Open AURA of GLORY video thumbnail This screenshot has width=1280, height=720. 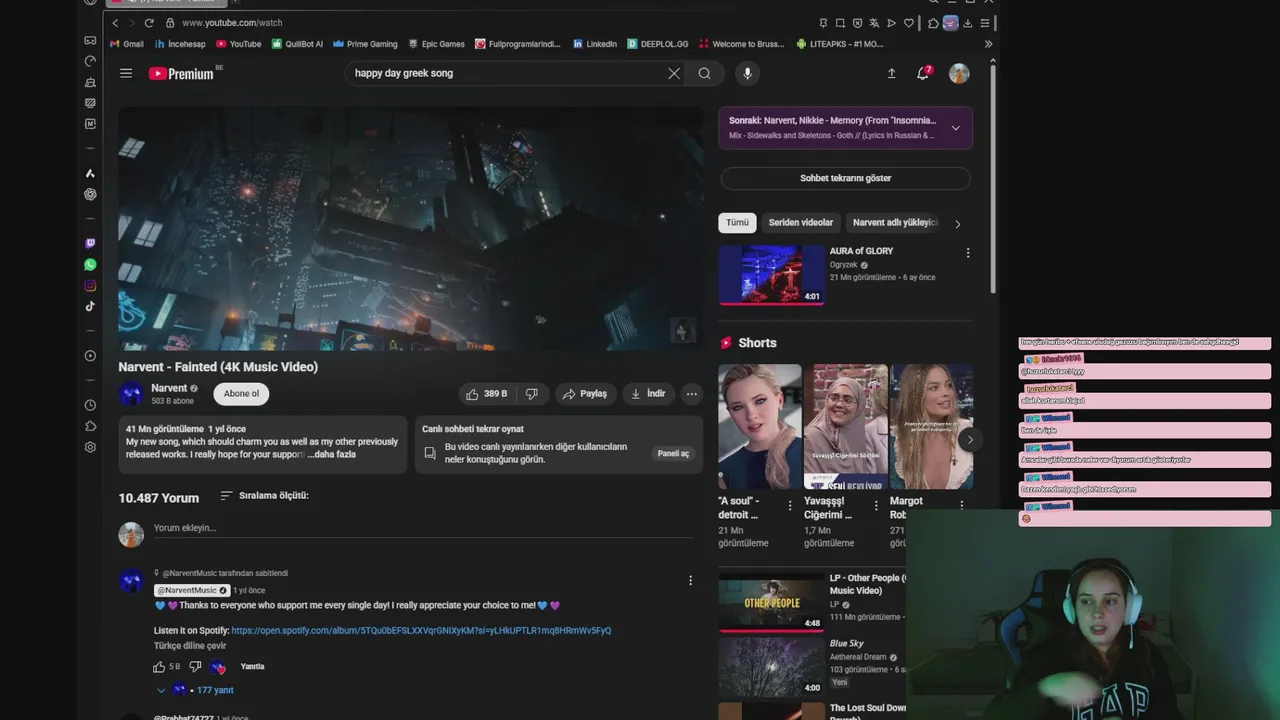771,274
